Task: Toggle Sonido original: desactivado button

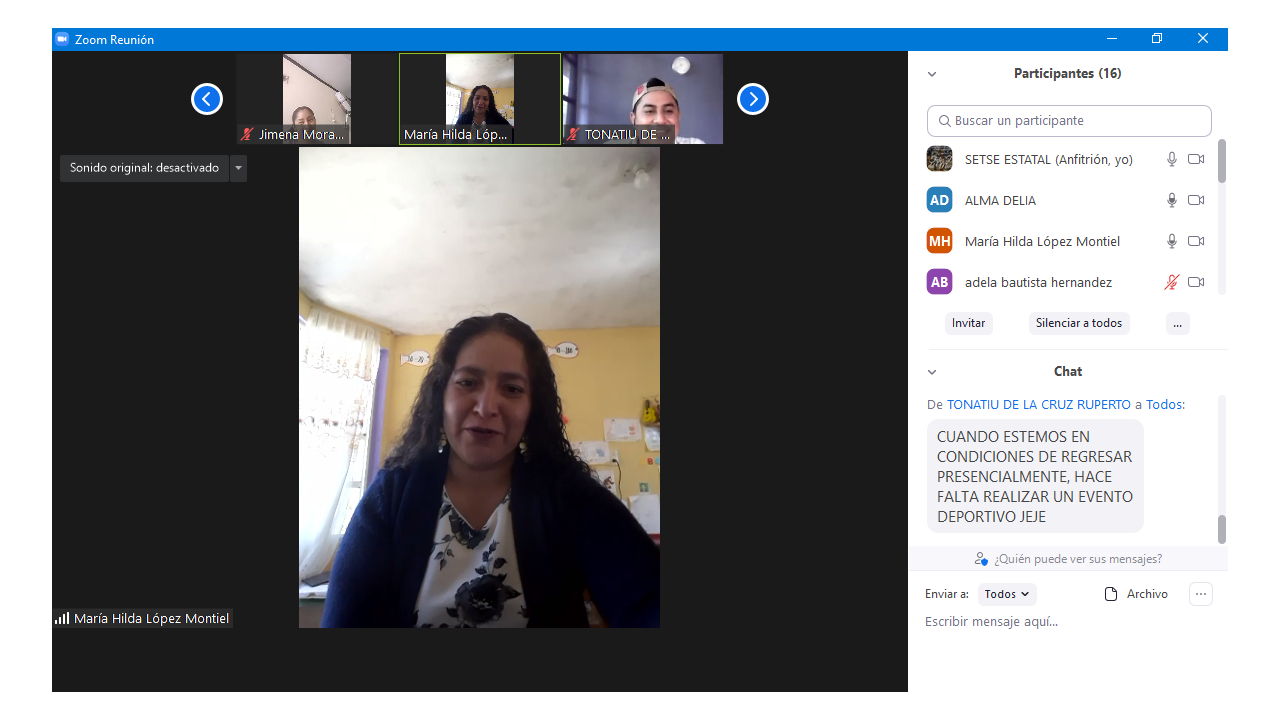Action: click(x=144, y=168)
